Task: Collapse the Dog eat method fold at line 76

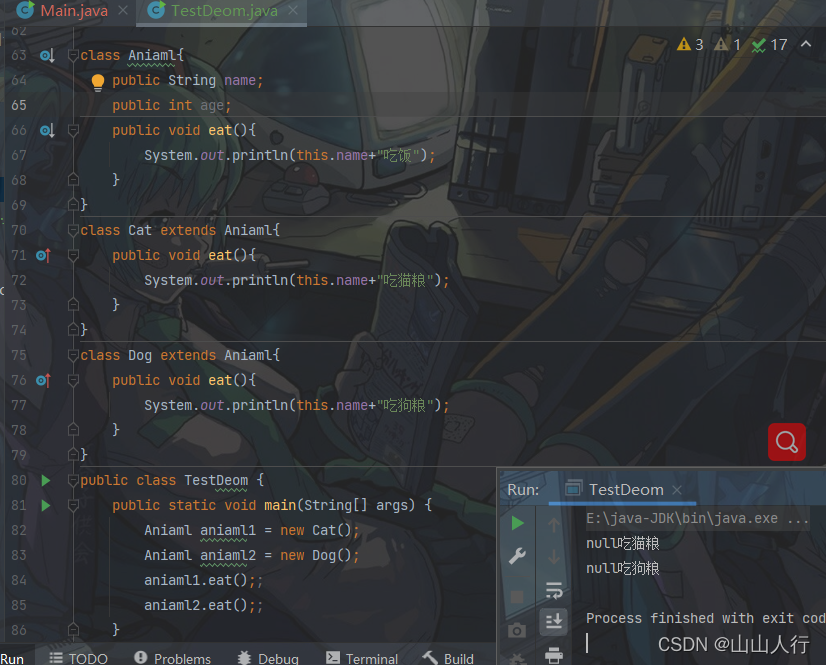Action: point(73,380)
